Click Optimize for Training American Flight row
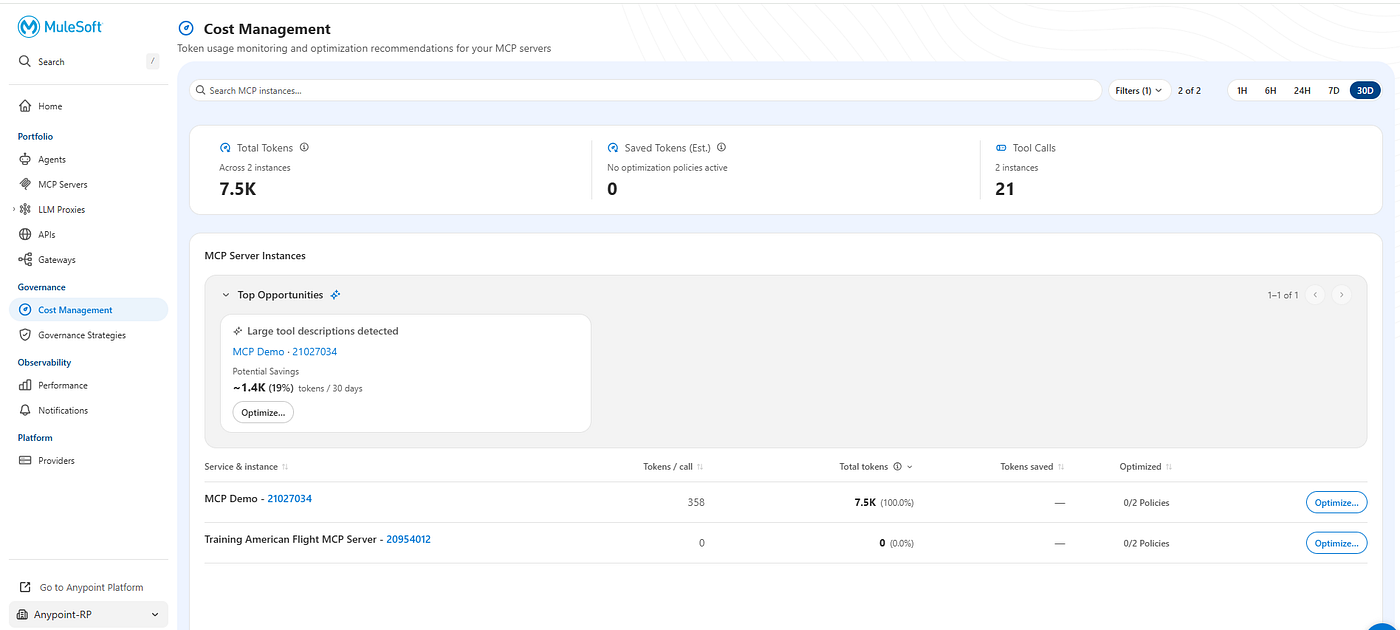 click(1336, 543)
